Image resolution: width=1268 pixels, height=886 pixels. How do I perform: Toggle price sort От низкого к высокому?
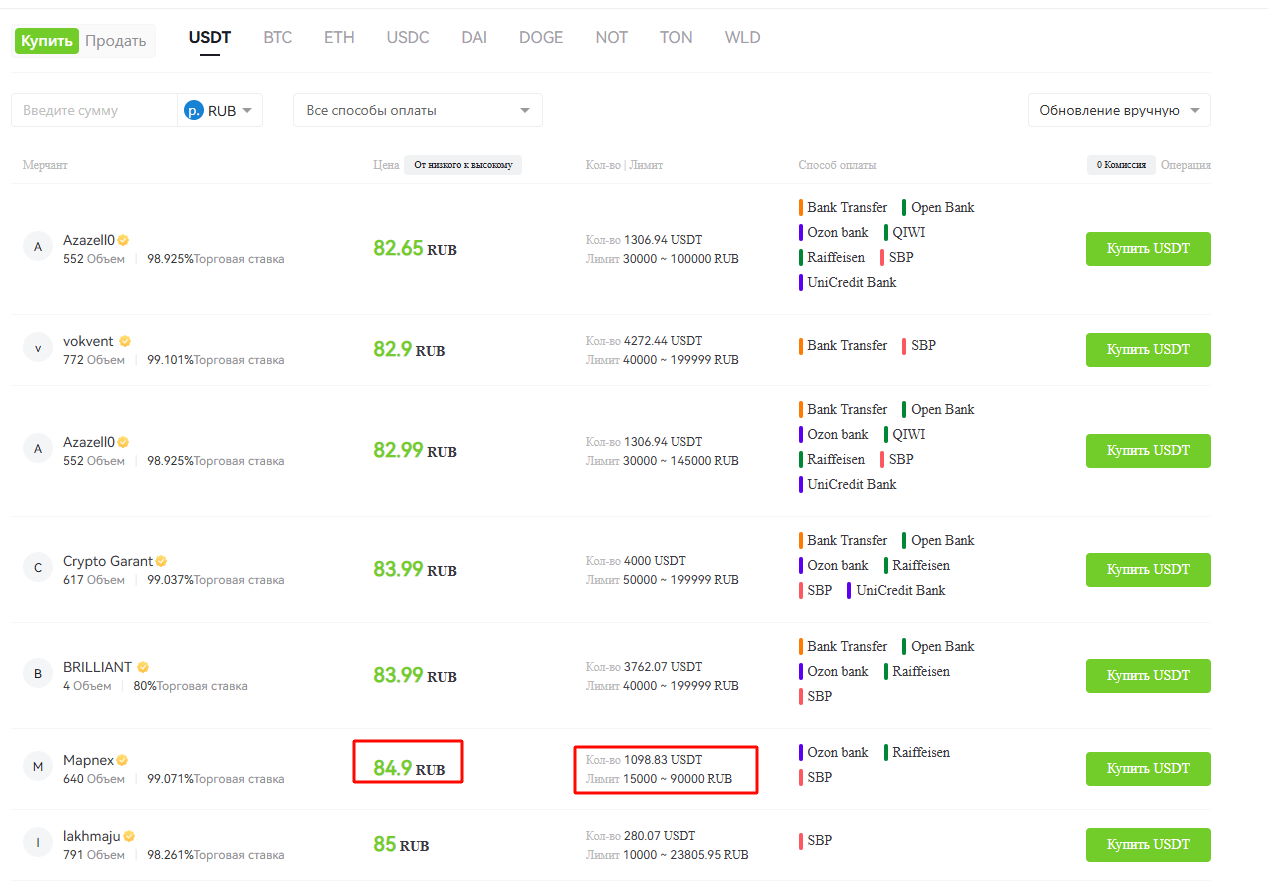(x=462, y=165)
